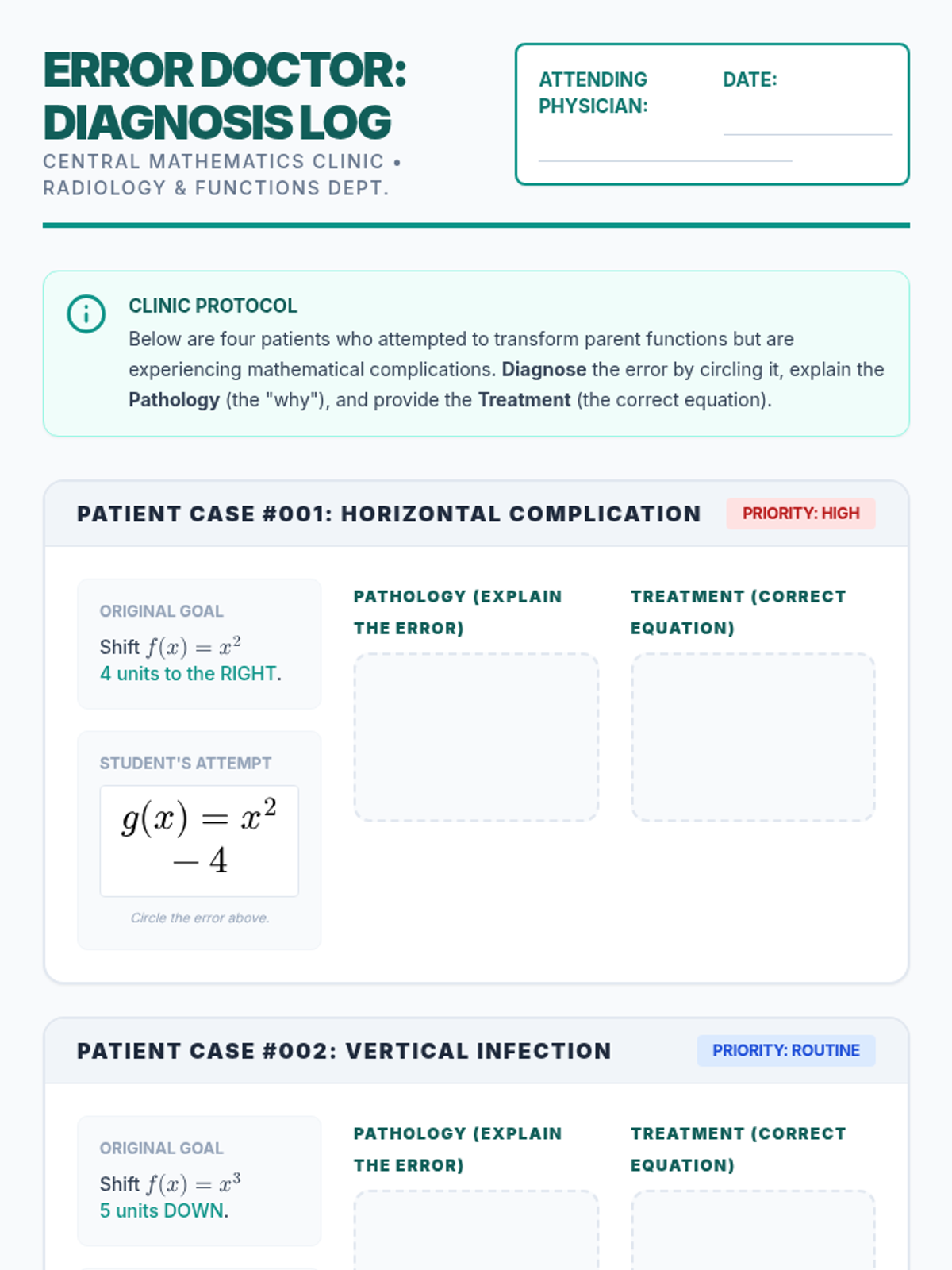Viewport: 952px width, 1270px height.
Task: Click the 'Circle the error above' hint
Action: [200, 918]
